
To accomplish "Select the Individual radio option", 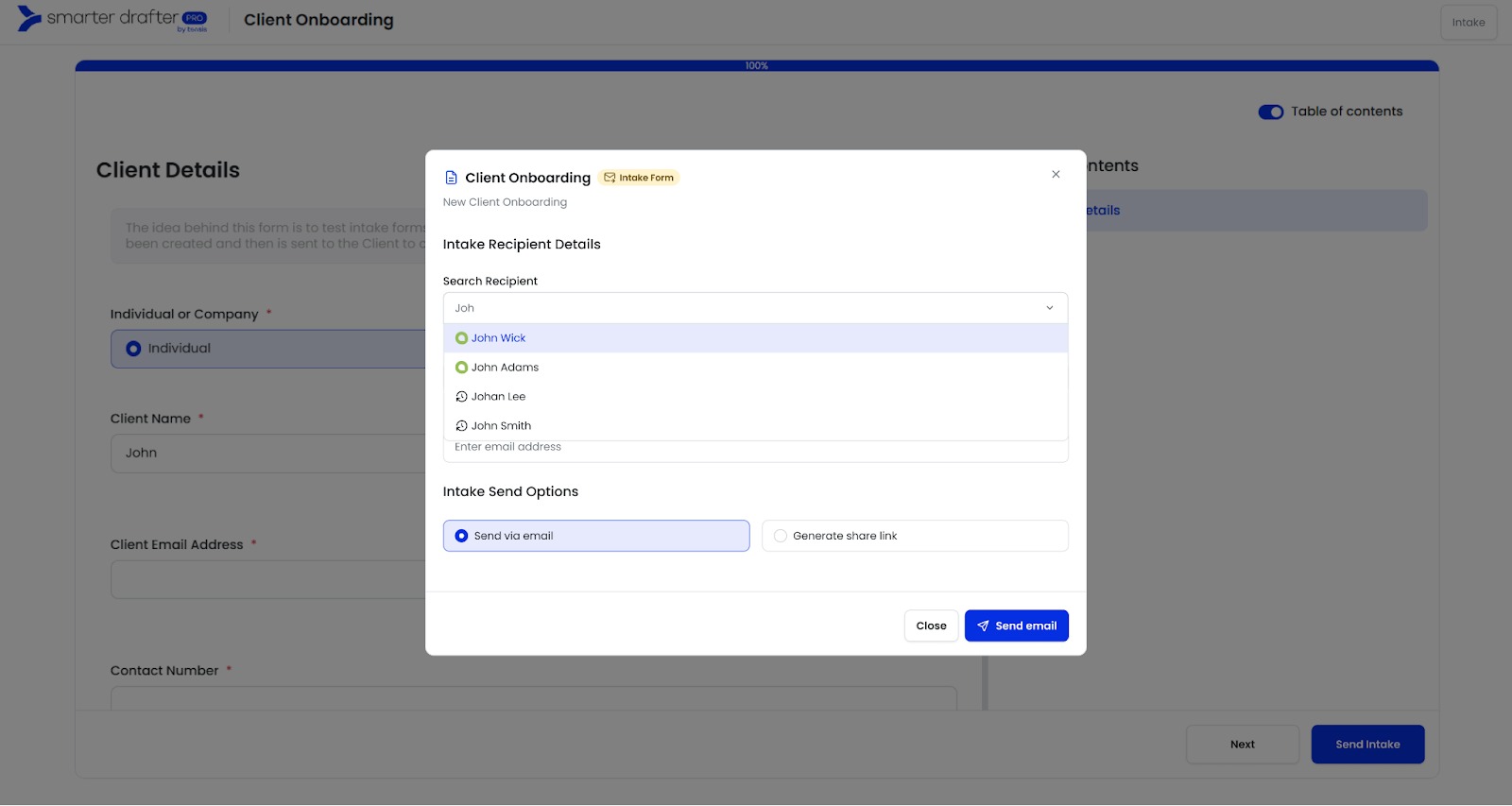I will (x=134, y=349).
